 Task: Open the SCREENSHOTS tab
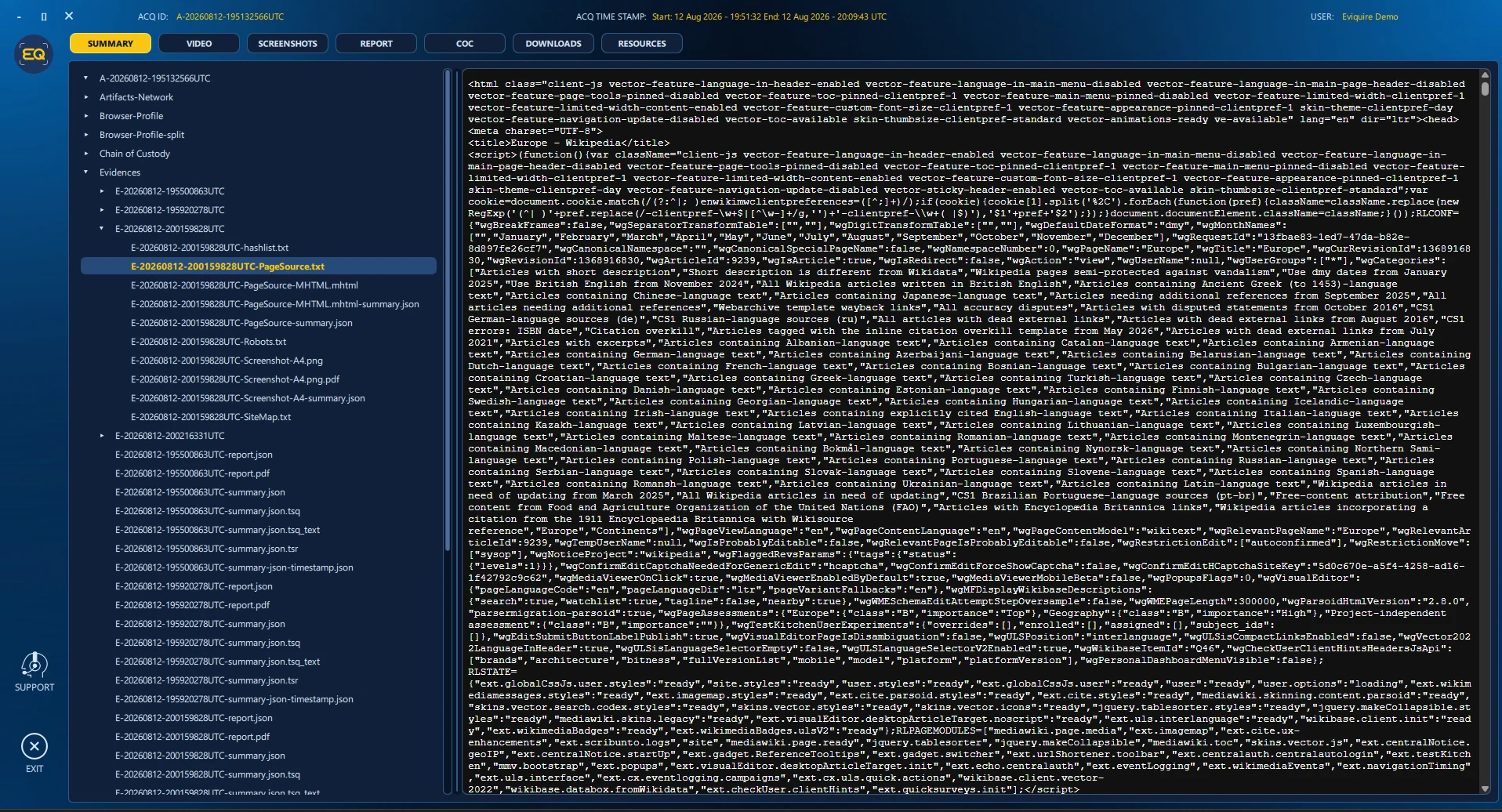tap(288, 44)
